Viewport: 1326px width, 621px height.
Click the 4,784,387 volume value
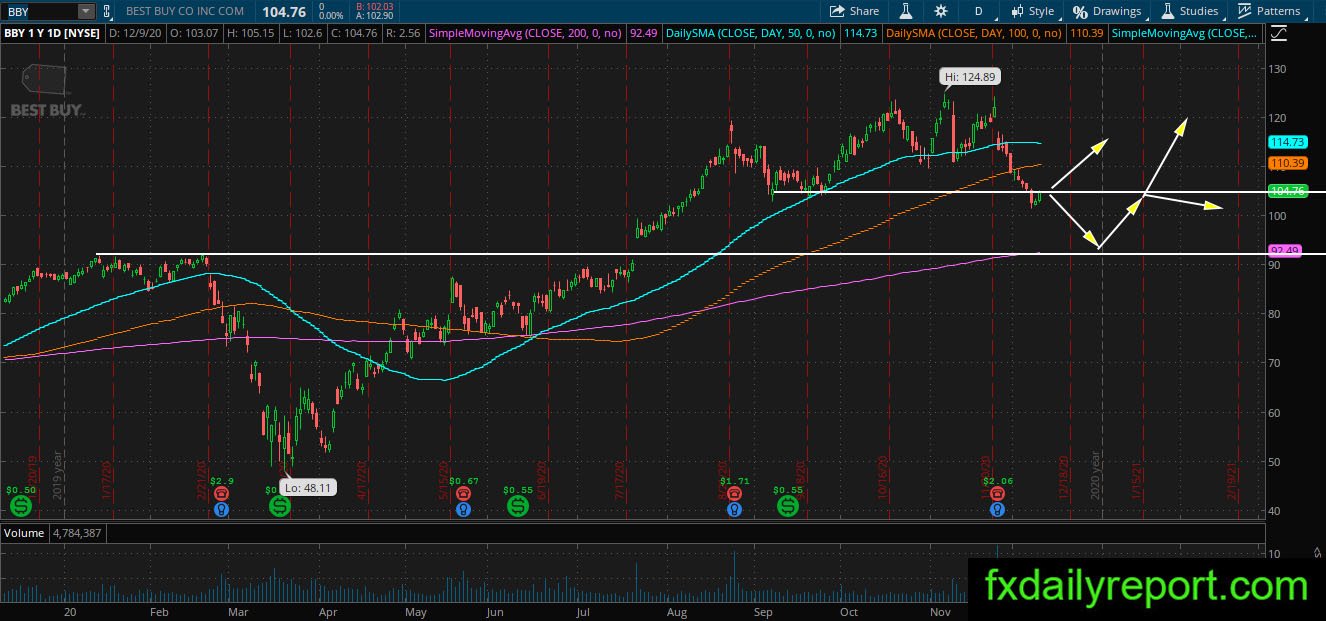[x=77, y=533]
